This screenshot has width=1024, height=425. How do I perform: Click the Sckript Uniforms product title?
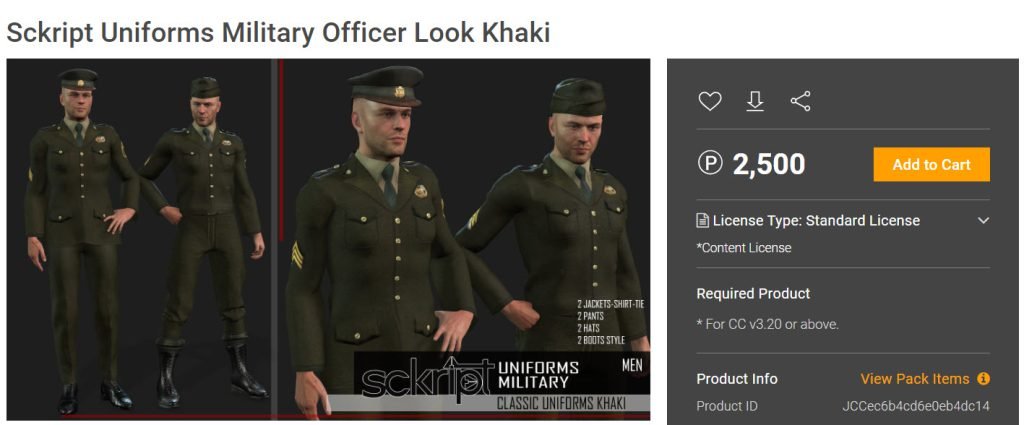[x=278, y=33]
